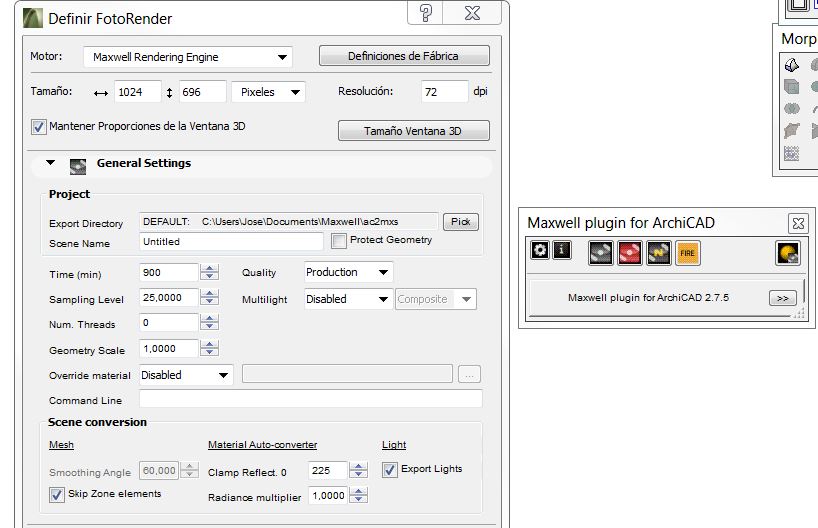Click the gray Maxwell render icon
Image resolution: width=818 pixels, height=528 pixels.
point(600,253)
